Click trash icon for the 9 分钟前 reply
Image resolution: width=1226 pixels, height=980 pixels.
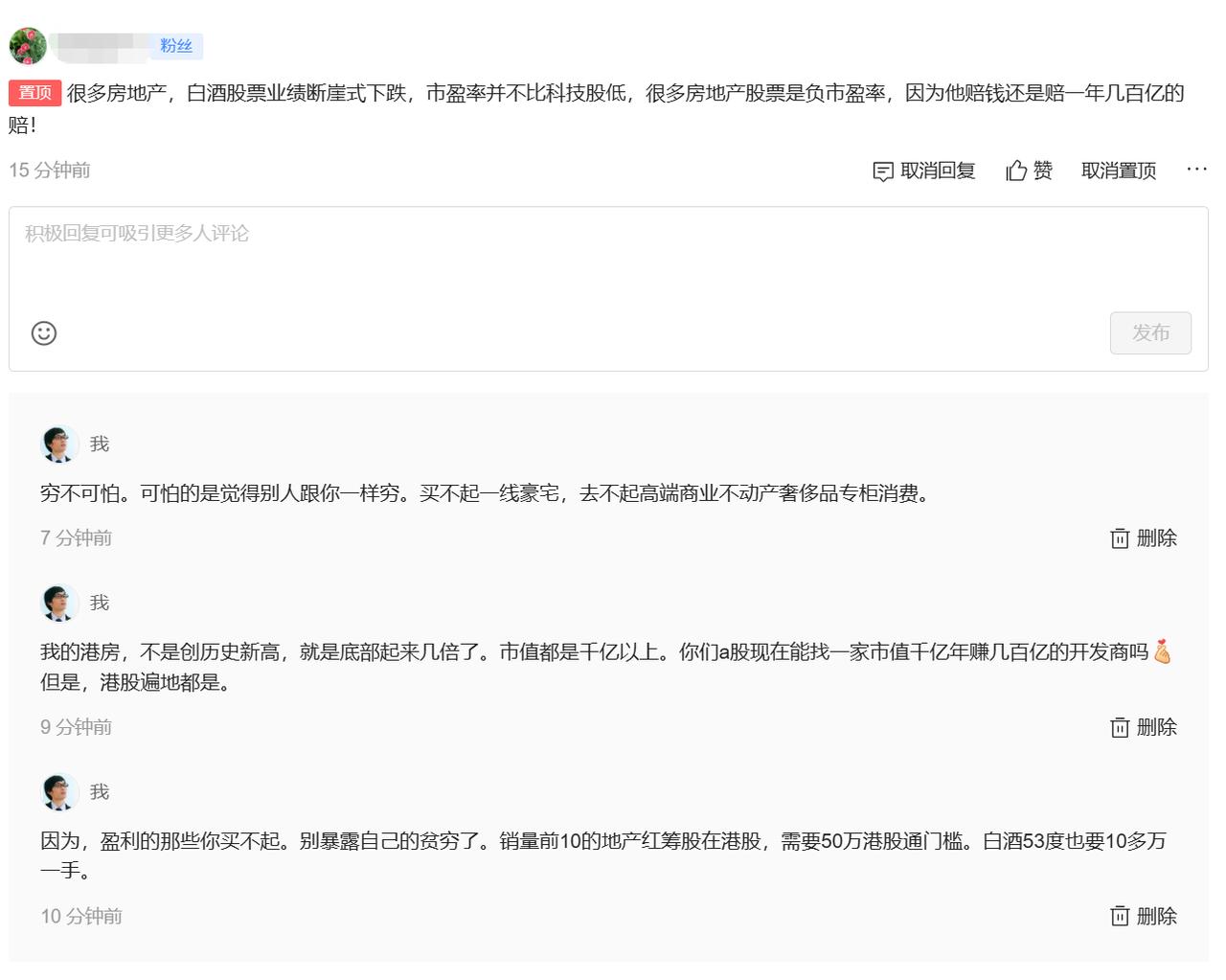pos(1120,727)
